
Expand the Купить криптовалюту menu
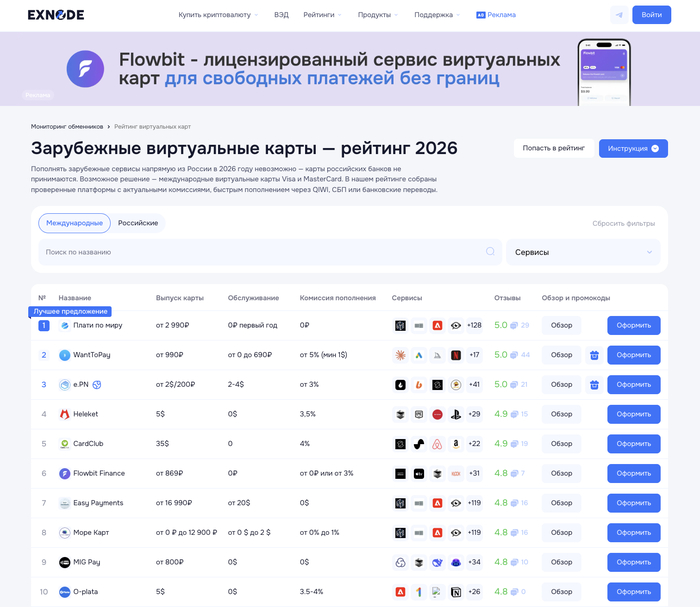(218, 15)
